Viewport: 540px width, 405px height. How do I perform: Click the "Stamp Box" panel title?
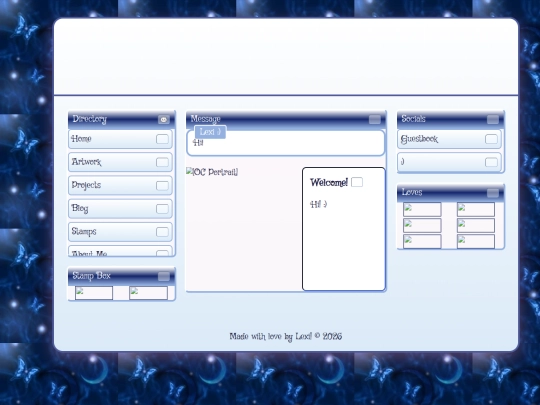click(x=92, y=276)
